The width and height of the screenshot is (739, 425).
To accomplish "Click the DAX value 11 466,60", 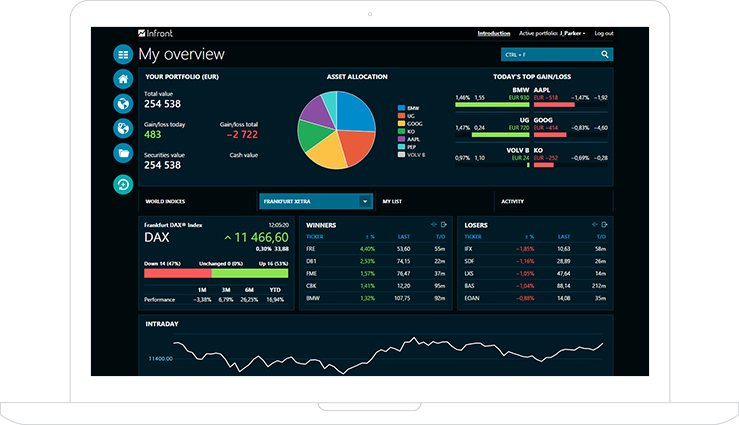I will pos(262,237).
